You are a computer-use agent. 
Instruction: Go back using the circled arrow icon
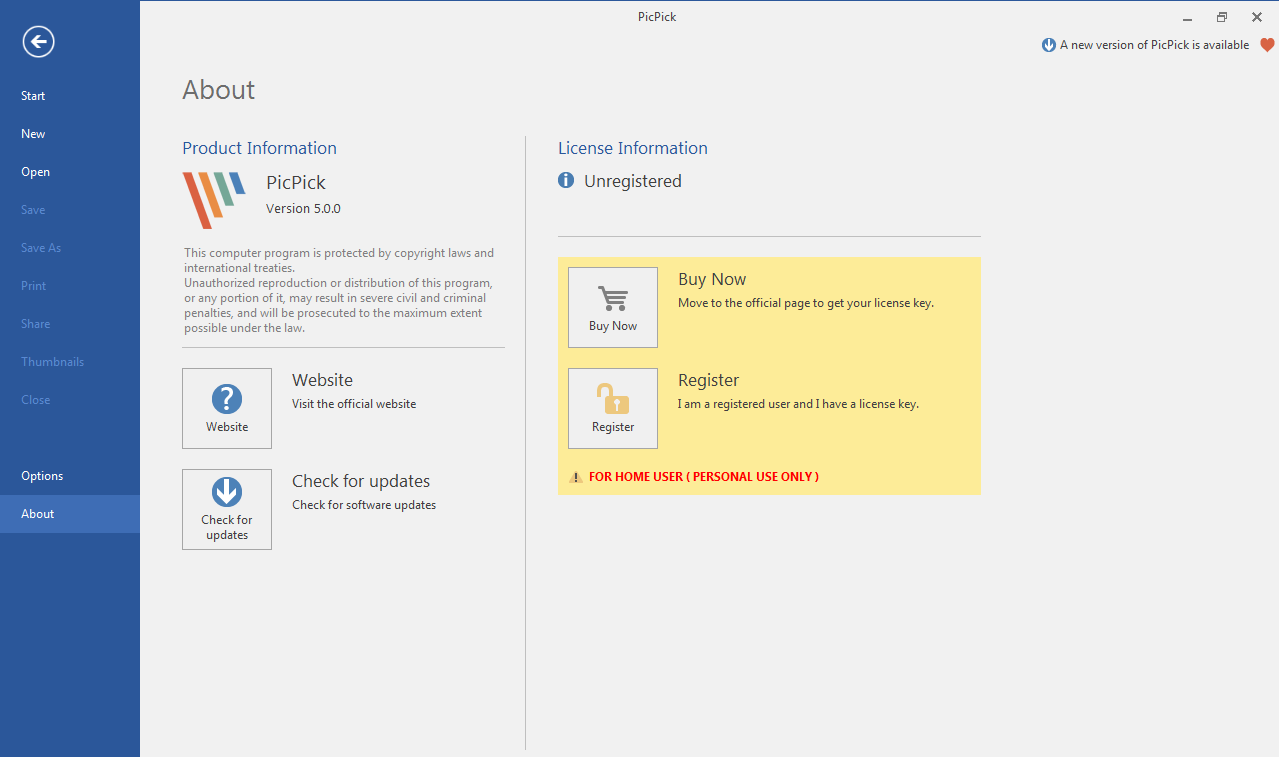[38, 41]
